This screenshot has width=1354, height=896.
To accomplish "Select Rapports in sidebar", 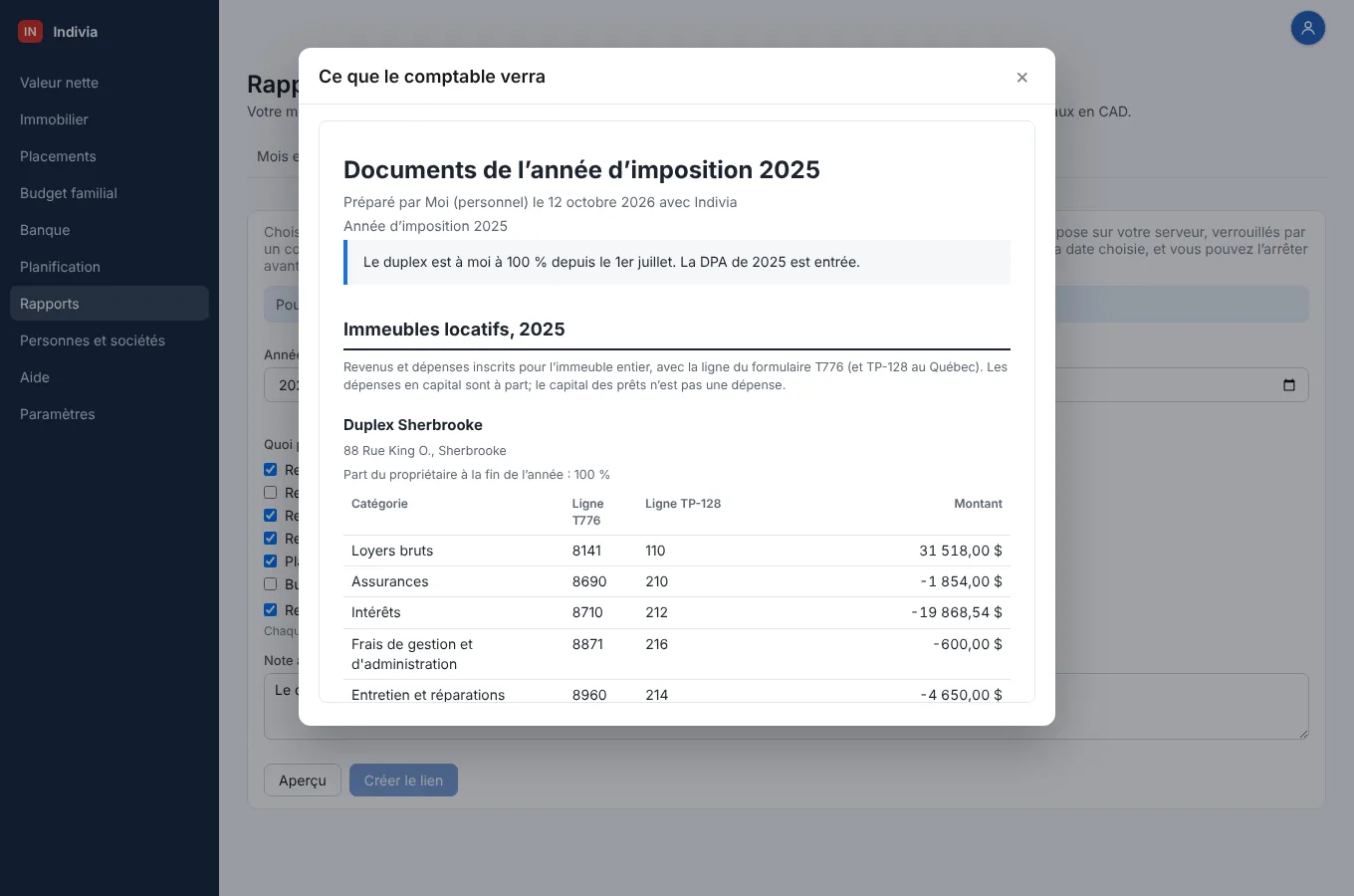I will 110,304.
